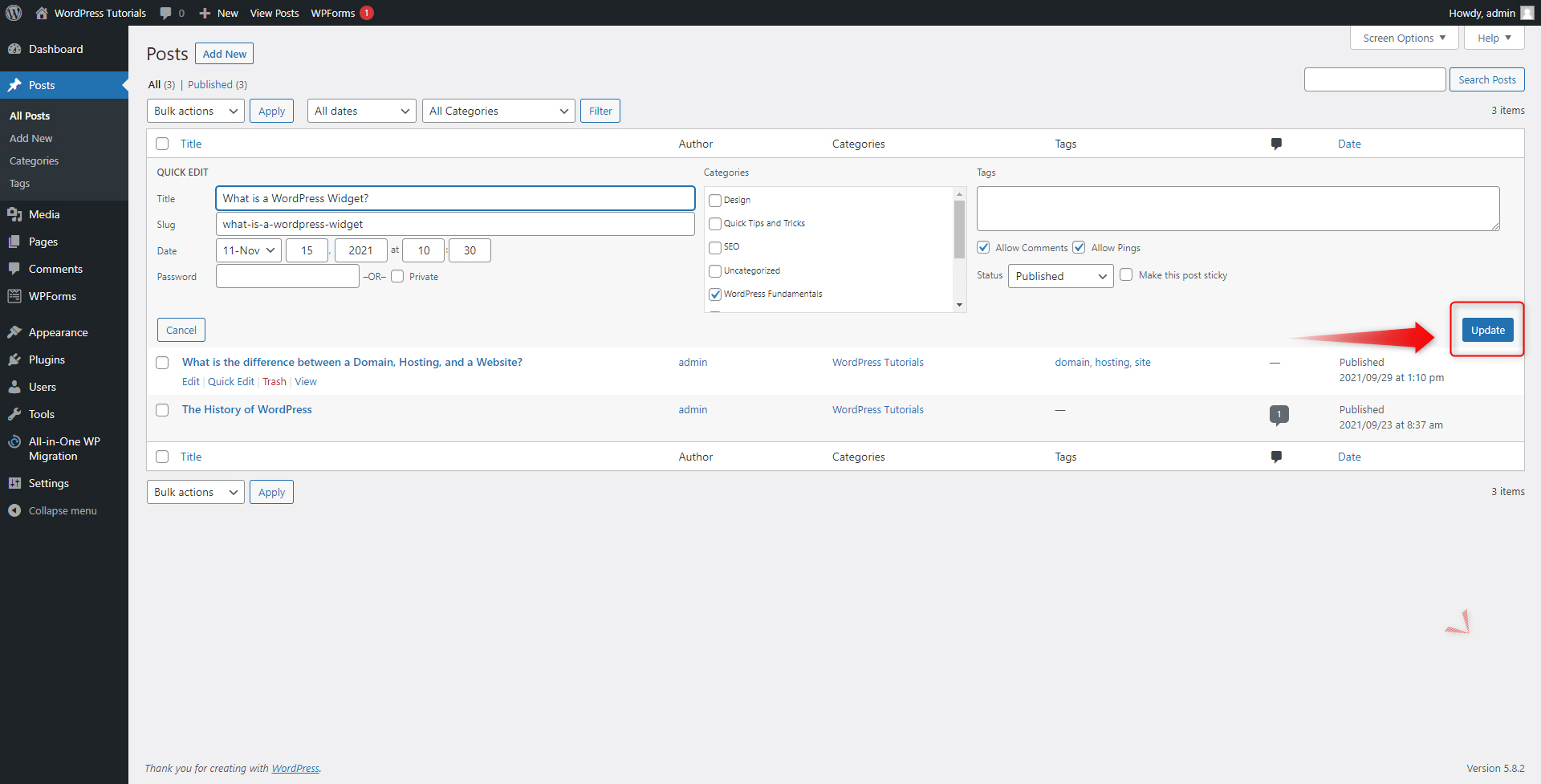Toggle the Private checkbox

coord(397,276)
